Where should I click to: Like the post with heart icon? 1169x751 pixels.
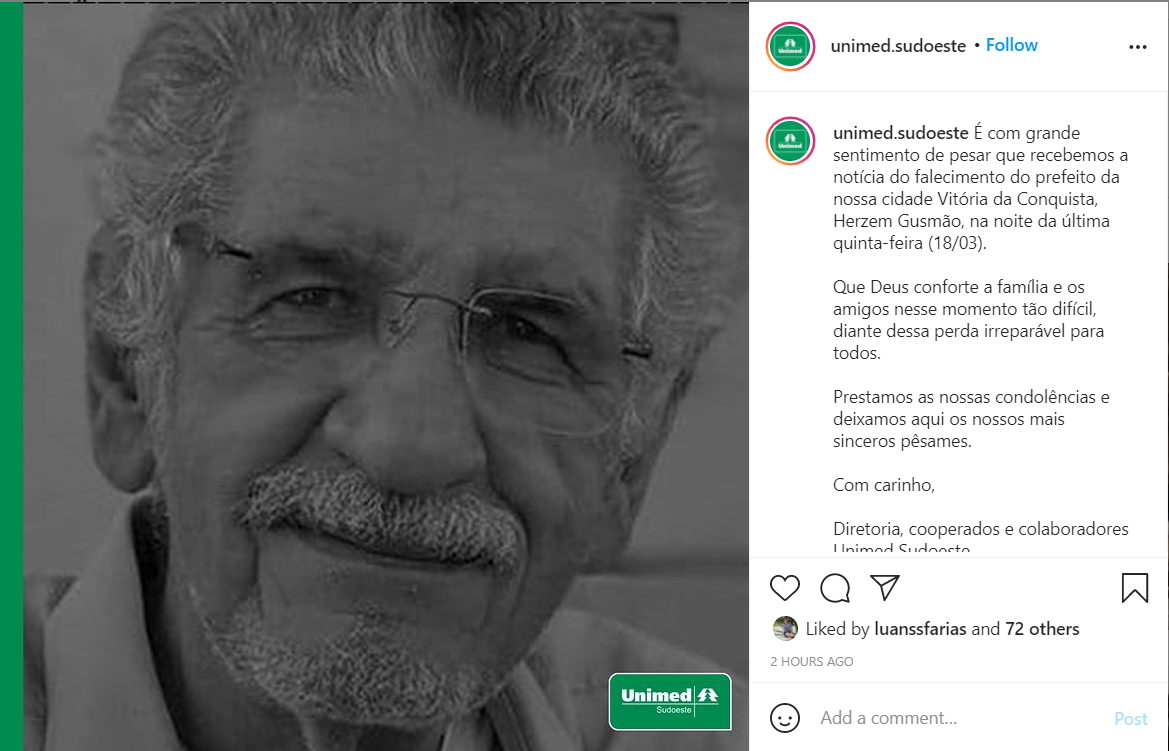pos(784,588)
